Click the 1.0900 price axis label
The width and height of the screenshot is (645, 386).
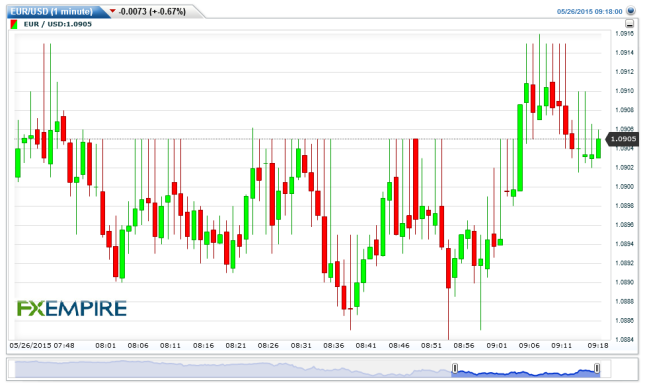coord(624,186)
